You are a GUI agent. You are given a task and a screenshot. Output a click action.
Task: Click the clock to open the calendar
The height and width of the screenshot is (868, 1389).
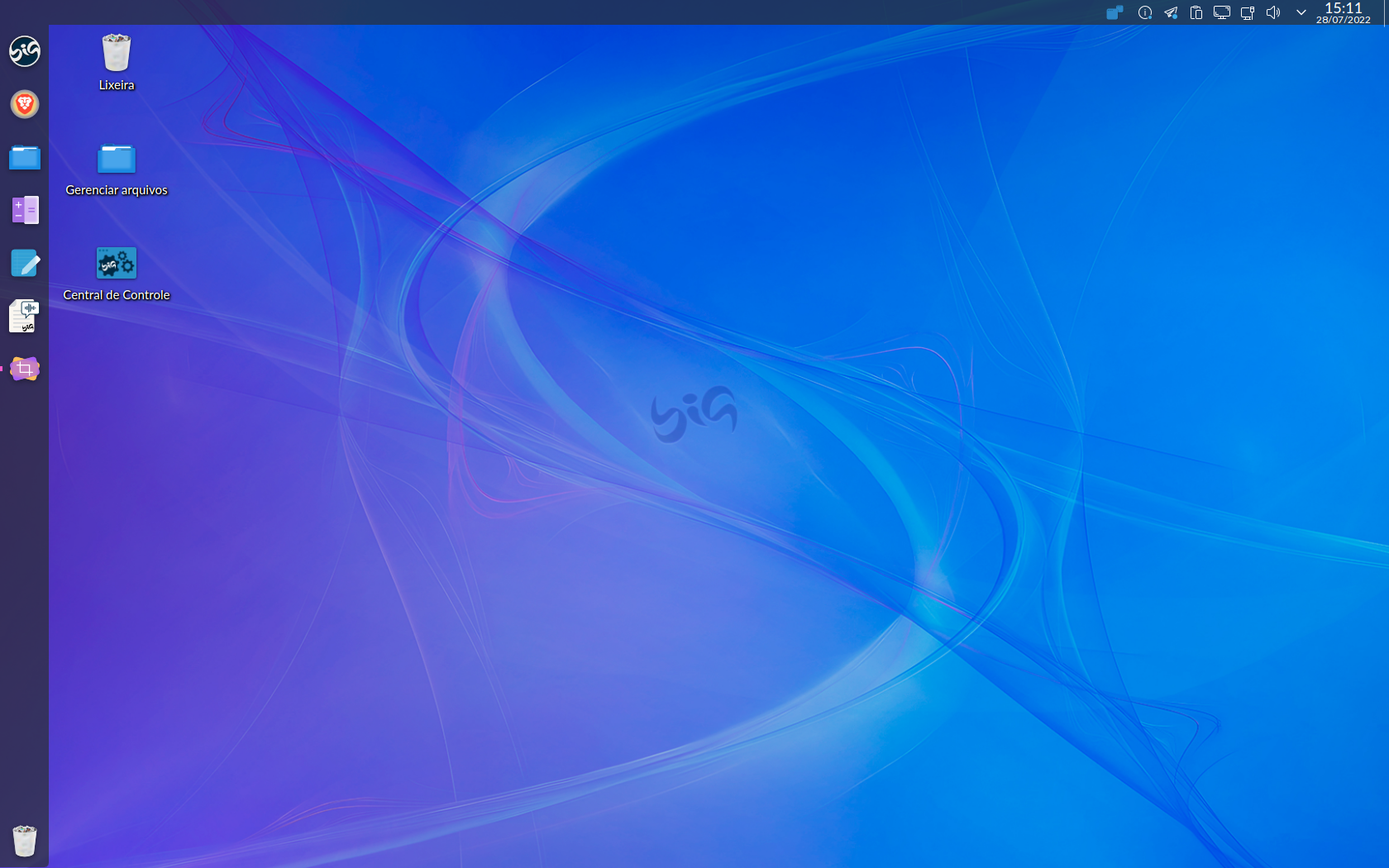(x=1344, y=12)
